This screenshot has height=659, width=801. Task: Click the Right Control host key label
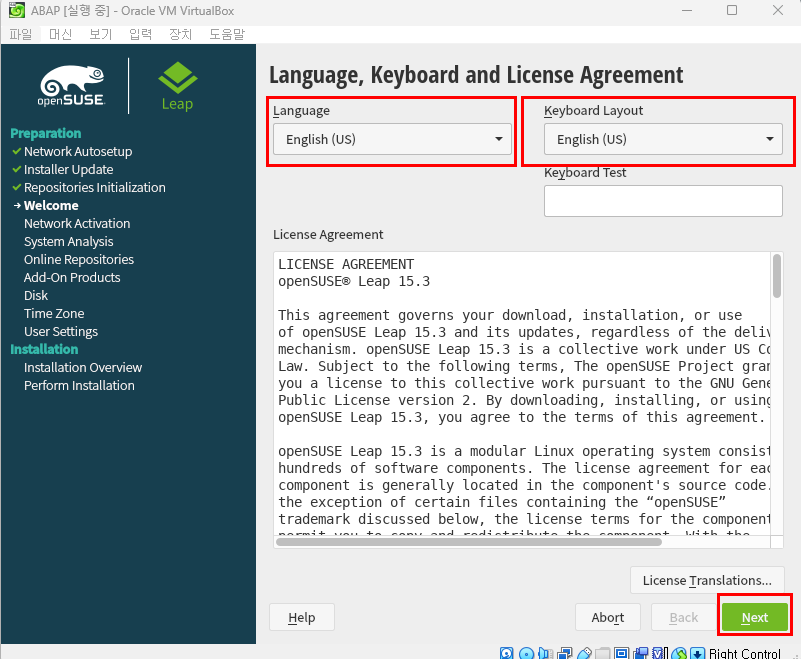(744, 653)
